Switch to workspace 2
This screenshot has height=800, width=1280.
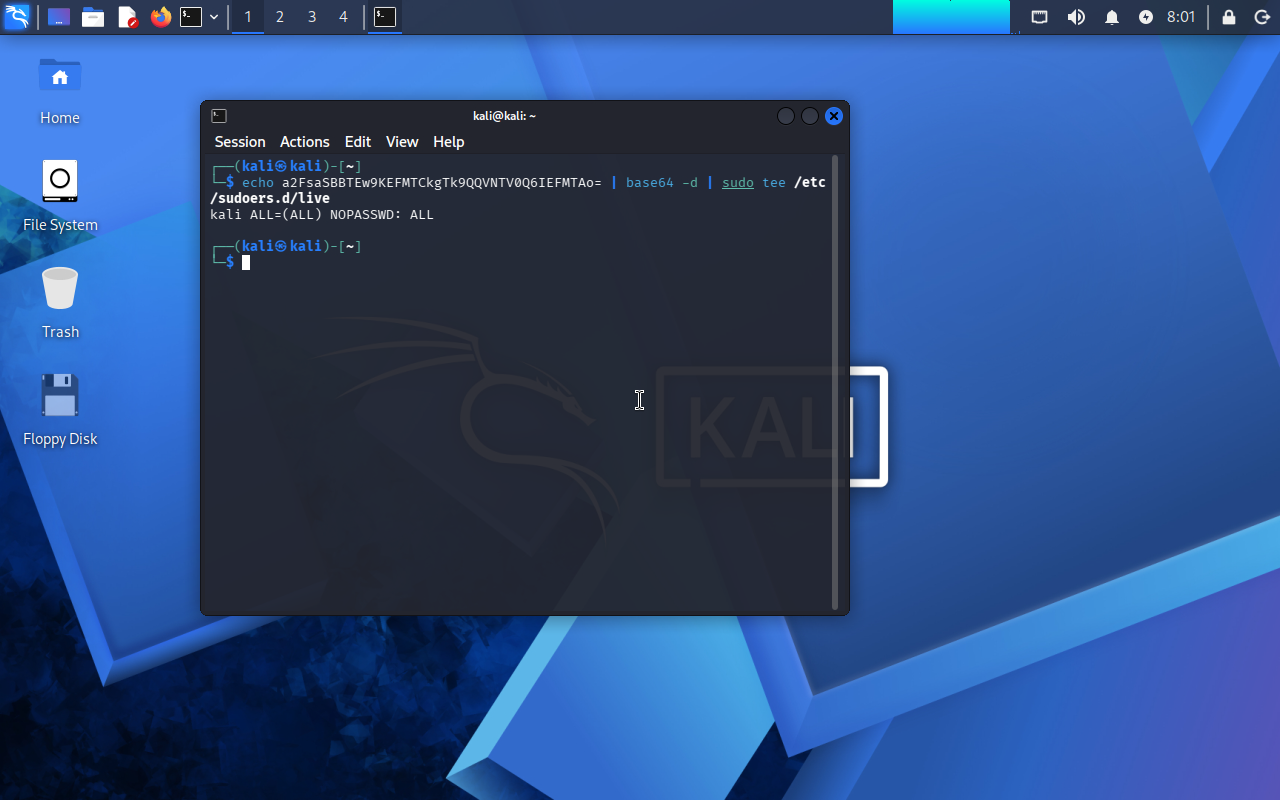pyautogui.click(x=280, y=17)
